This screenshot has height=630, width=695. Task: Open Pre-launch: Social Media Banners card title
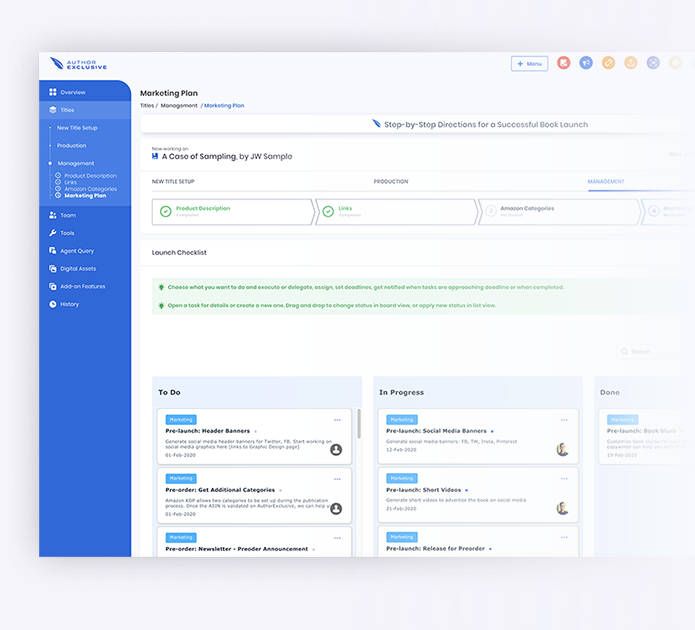[436, 431]
